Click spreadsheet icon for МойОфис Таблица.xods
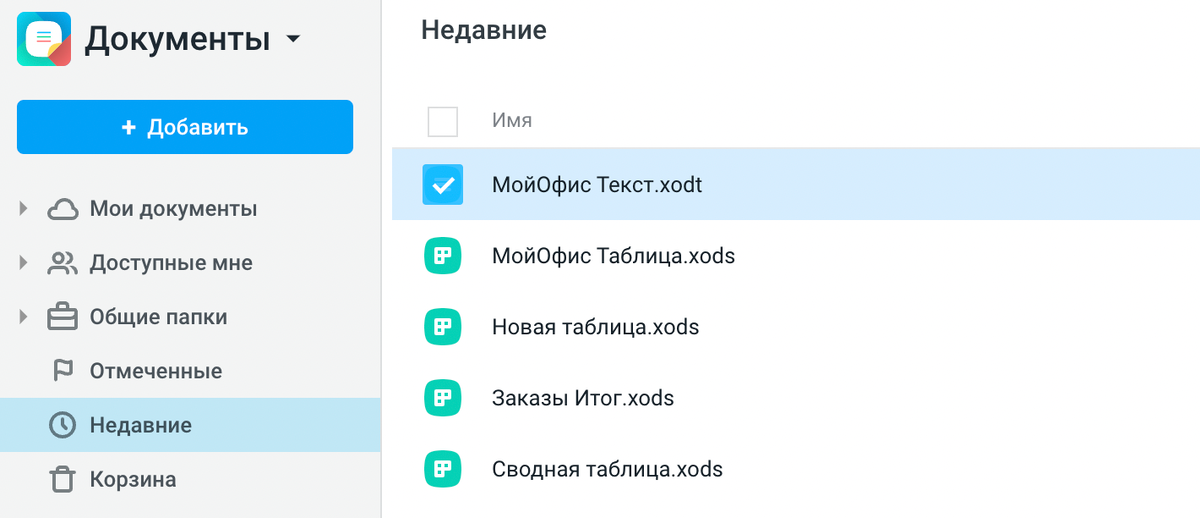The width and height of the screenshot is (1200, 518). click(x=442, y=256)
